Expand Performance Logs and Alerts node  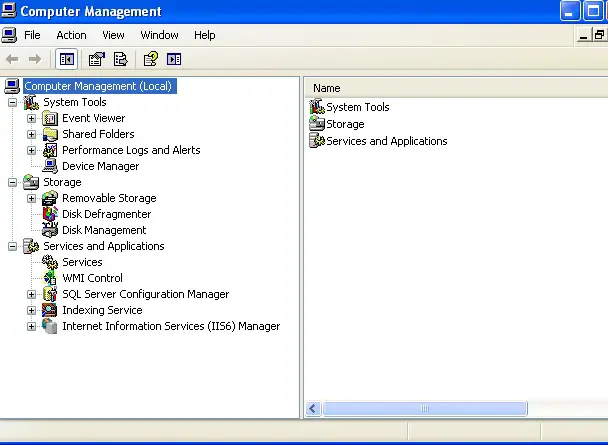pyautogui.click(x=31, y=150)
